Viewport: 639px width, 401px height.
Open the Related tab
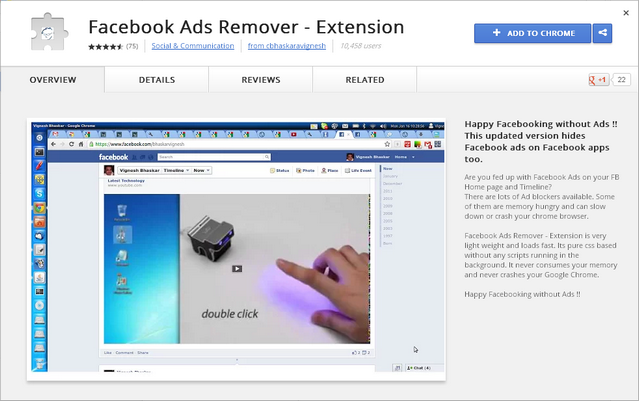click(x=365, y=80)
